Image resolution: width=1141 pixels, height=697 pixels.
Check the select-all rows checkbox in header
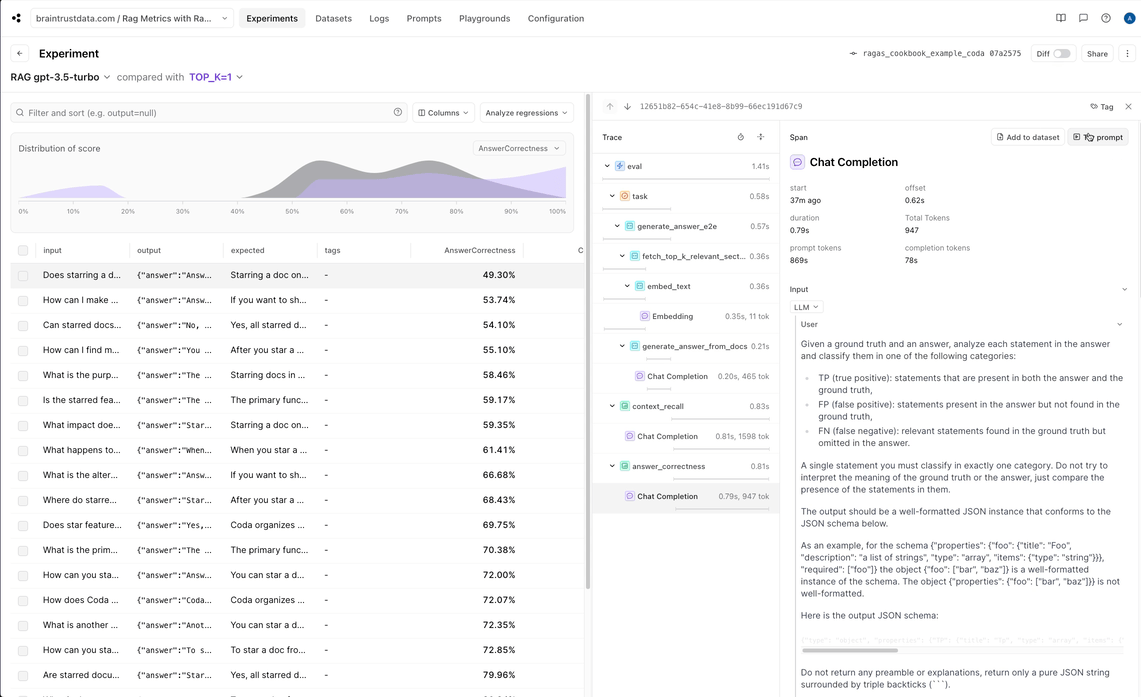pyautogui.click(x=23, y=250)
